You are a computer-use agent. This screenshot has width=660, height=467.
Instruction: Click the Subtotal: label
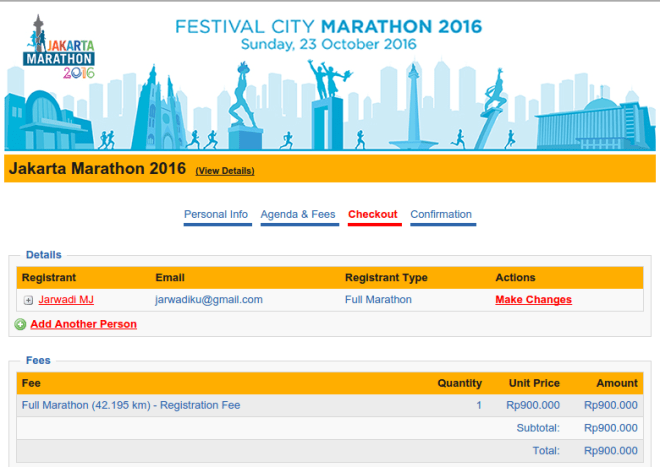538,428
